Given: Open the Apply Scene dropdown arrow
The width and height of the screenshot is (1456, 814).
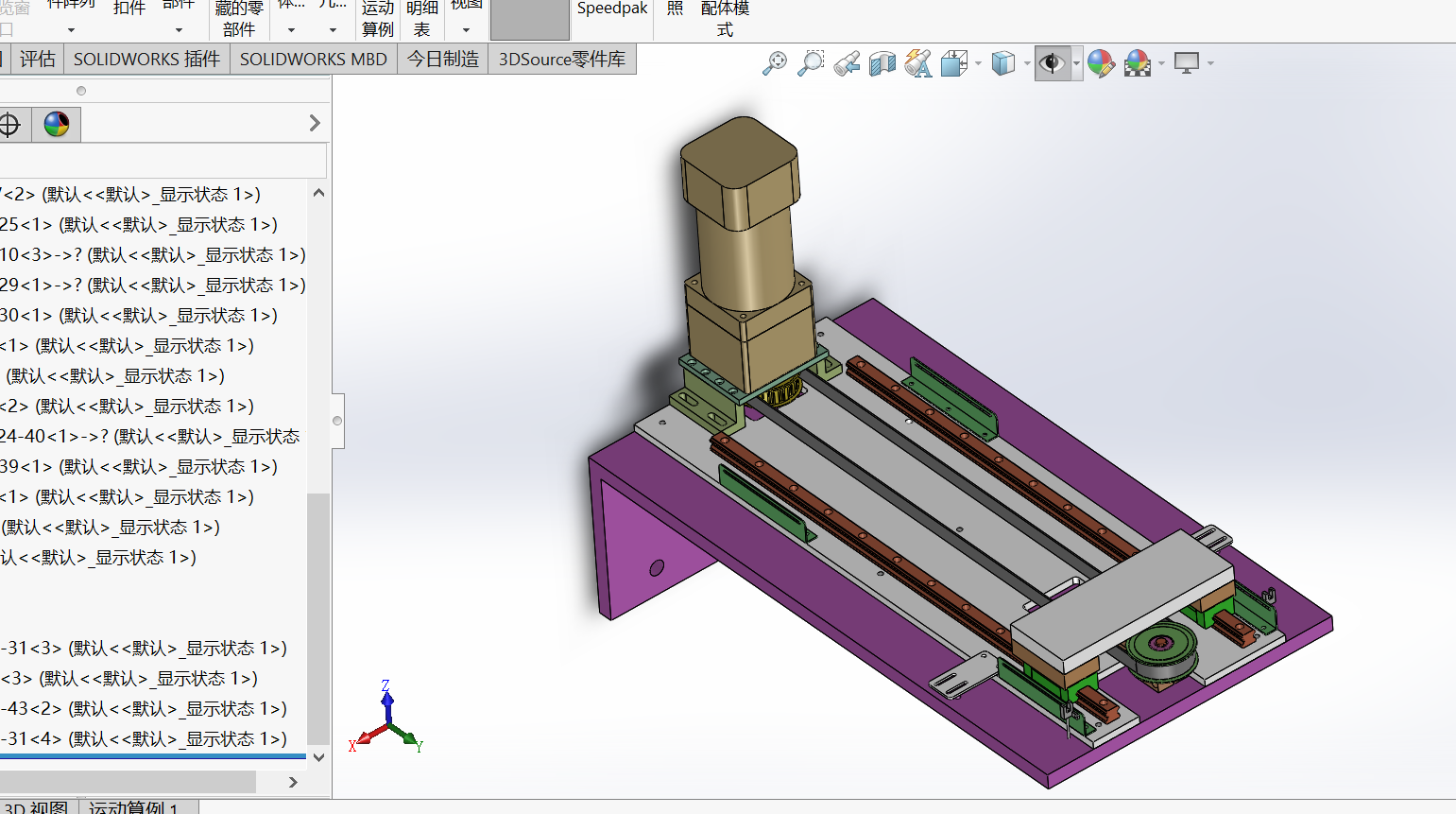Looking at the screenshot, I should [x=1161, y=64].
